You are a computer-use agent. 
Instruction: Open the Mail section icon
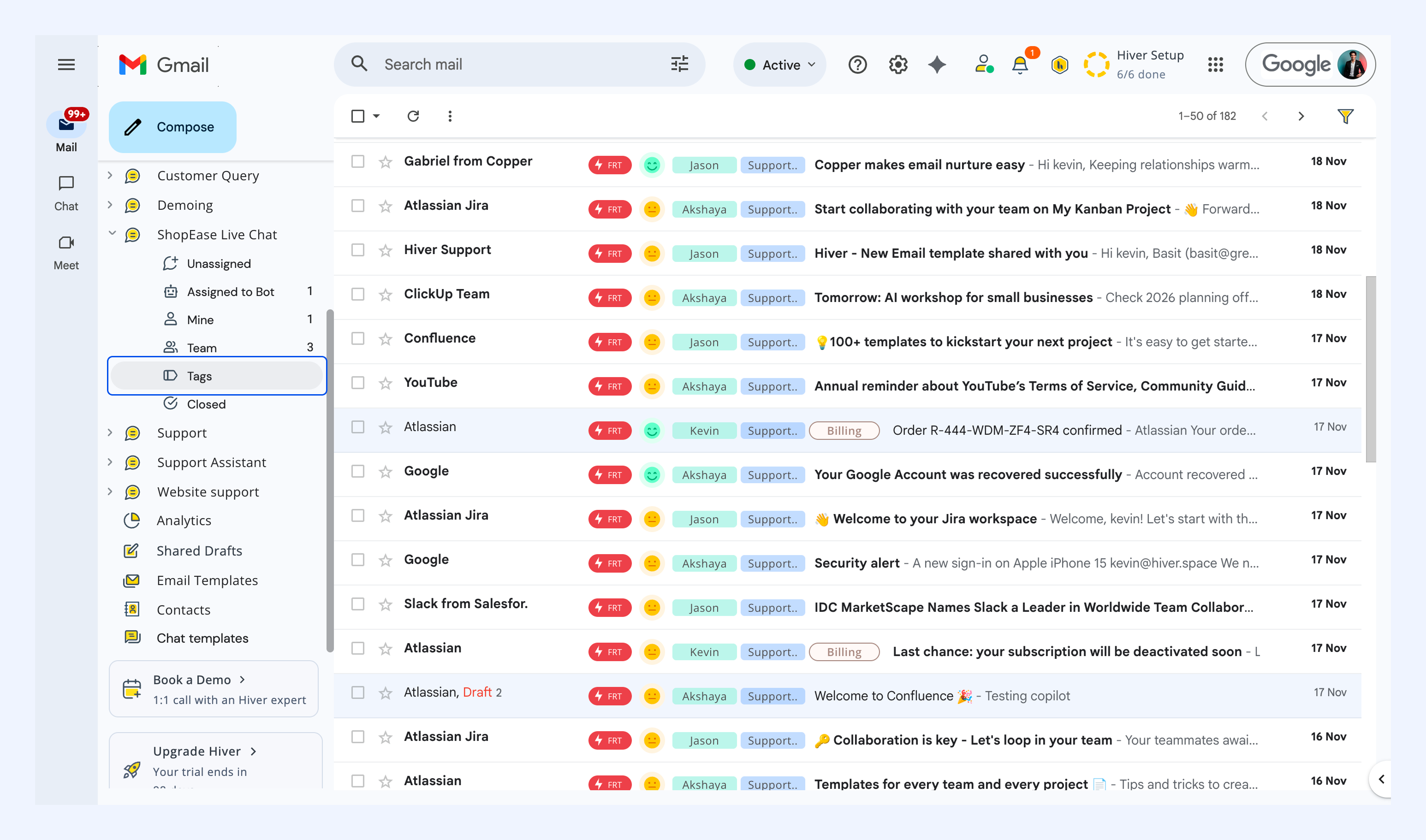point(66,124)
